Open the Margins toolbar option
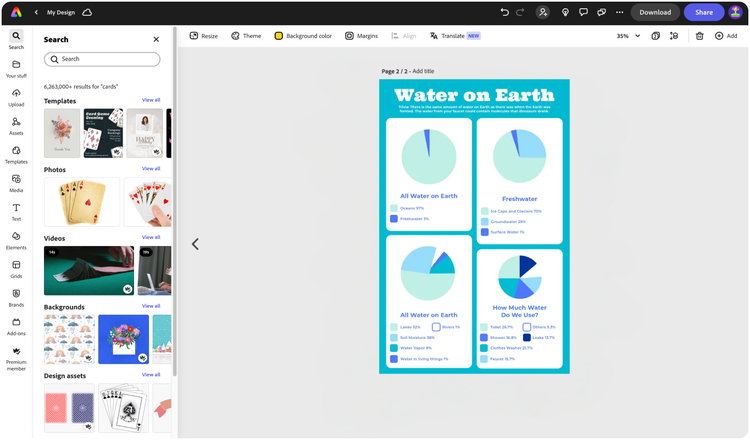This screenshot has width=750, height=440. [x=362, y=36]
